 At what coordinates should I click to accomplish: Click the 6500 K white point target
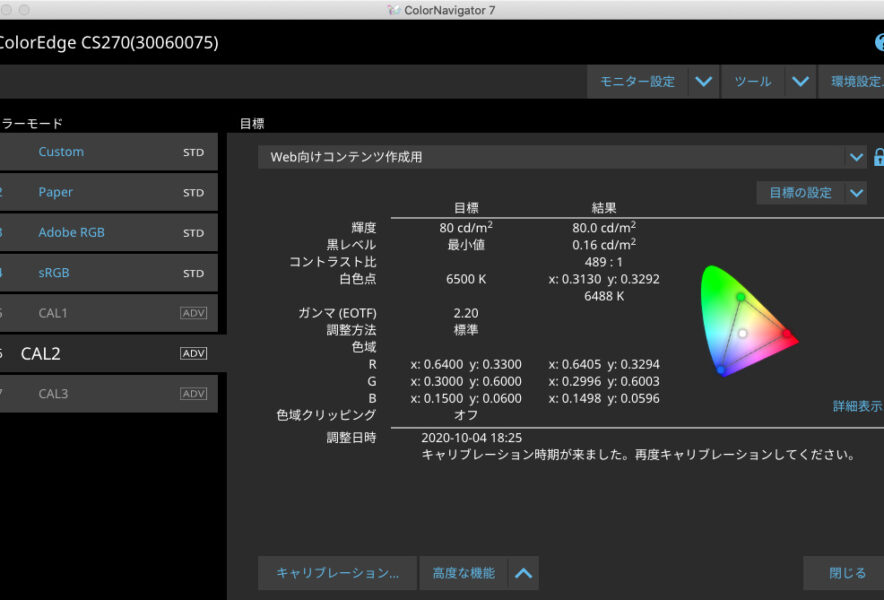click(466, 279)
